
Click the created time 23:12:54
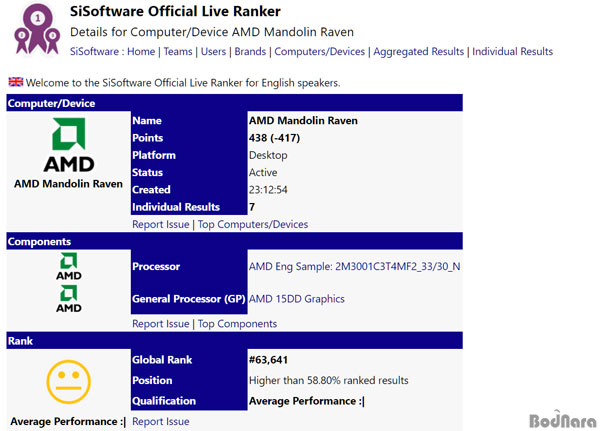click(268, 190)
